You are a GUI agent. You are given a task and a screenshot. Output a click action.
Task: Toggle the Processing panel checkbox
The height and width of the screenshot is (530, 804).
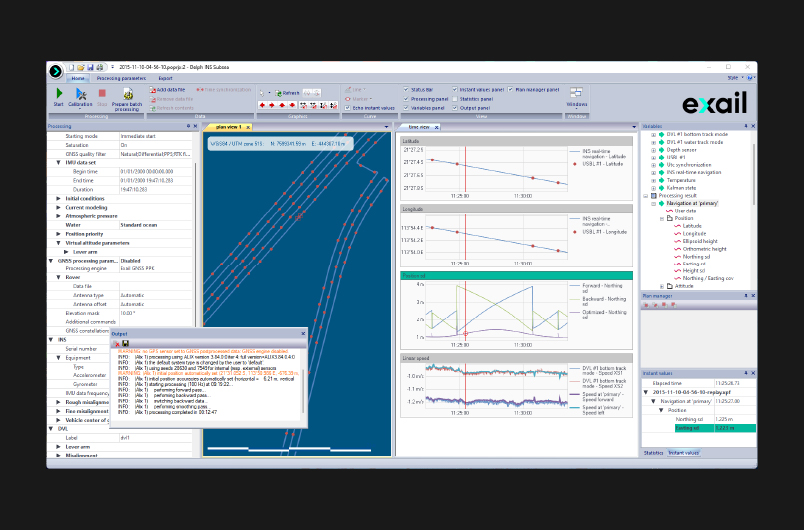[x=406, y=99]
